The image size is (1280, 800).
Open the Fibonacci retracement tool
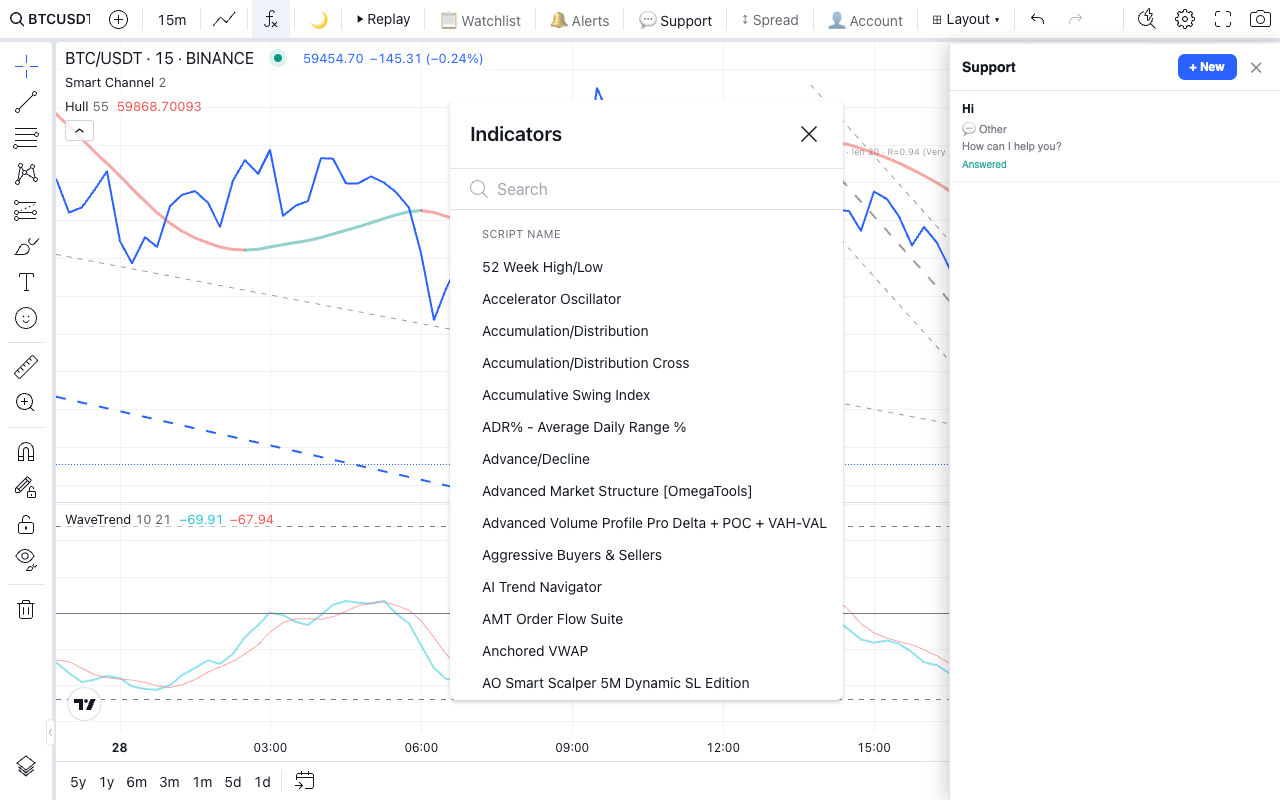26,138
